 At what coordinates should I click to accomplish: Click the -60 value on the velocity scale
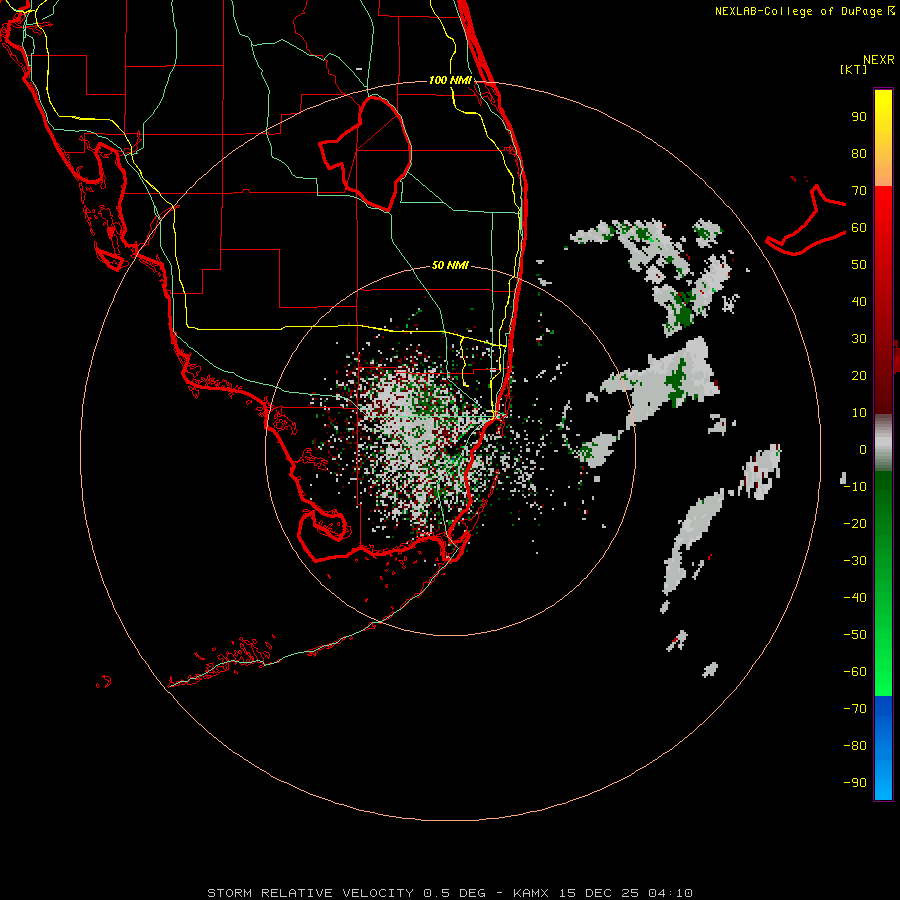coord(855,672)
